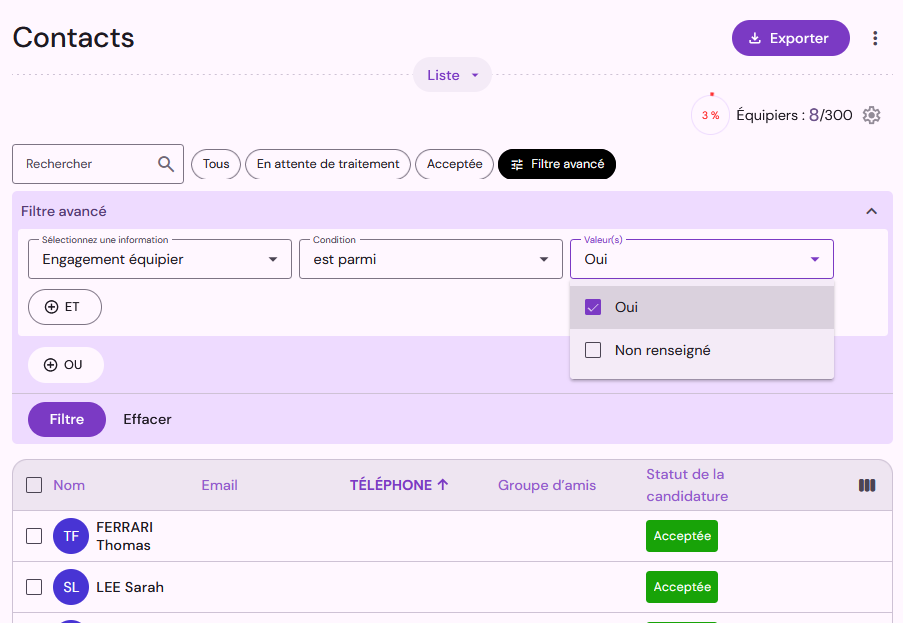This screenshot has width=903, height=623.
Task: Select the 'En attente de traitement' filter
Action: [x=328, y=164]
